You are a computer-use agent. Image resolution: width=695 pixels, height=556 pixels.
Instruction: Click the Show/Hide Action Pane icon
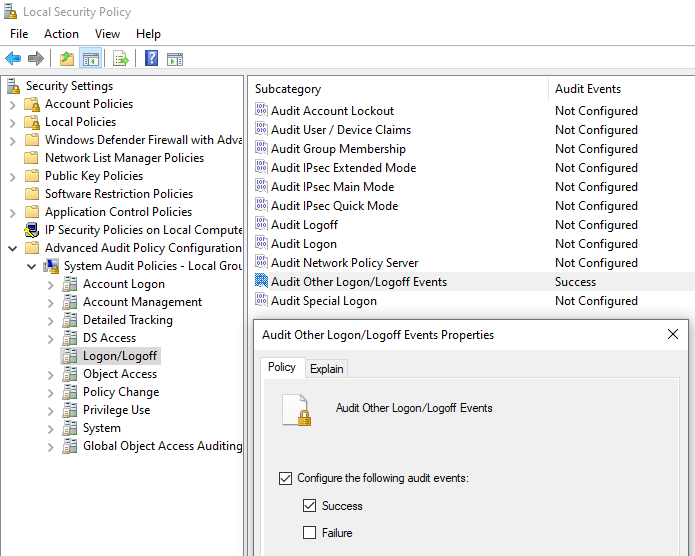175,59
